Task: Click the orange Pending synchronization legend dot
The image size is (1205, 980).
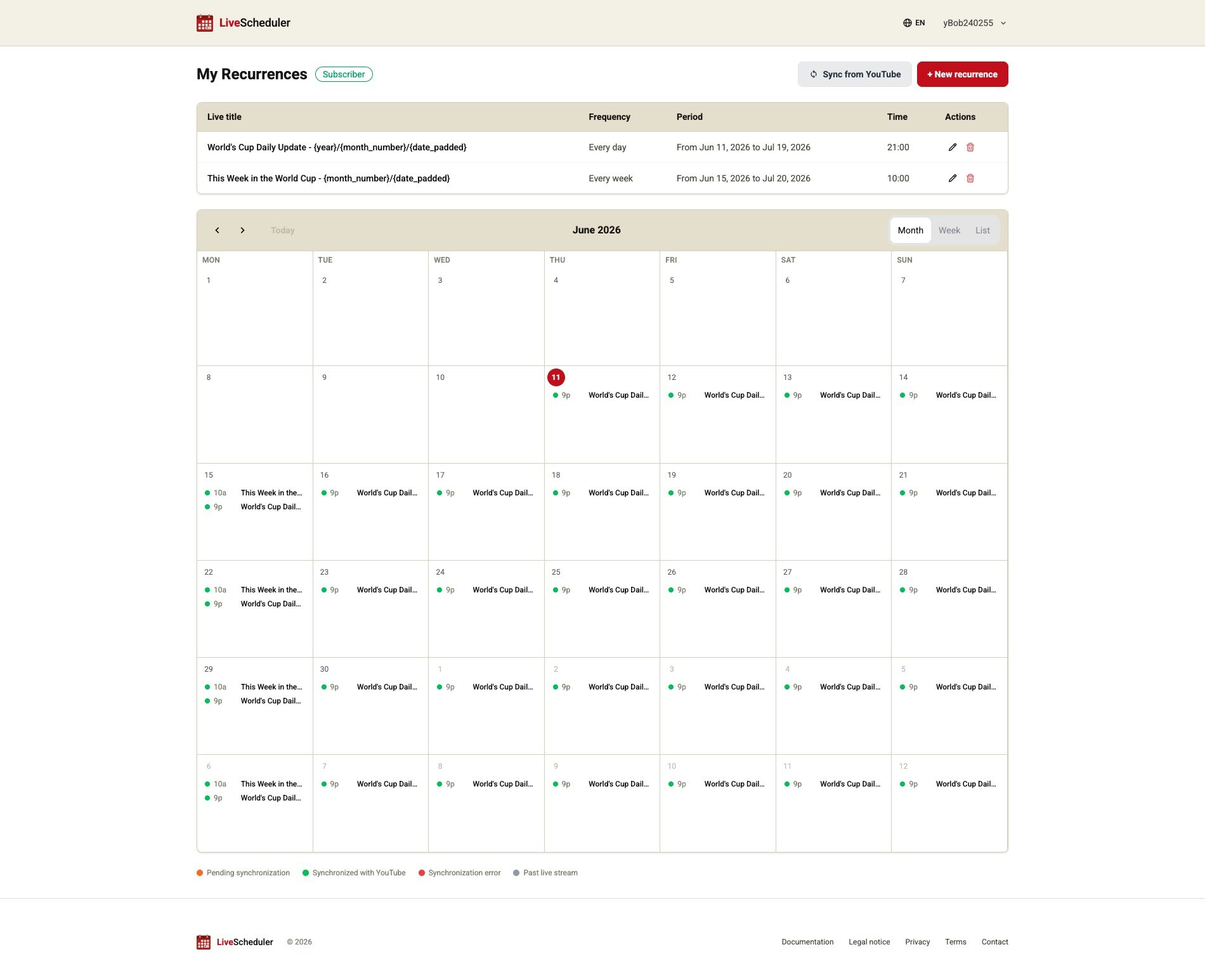Action: click(x=200, y=873)
